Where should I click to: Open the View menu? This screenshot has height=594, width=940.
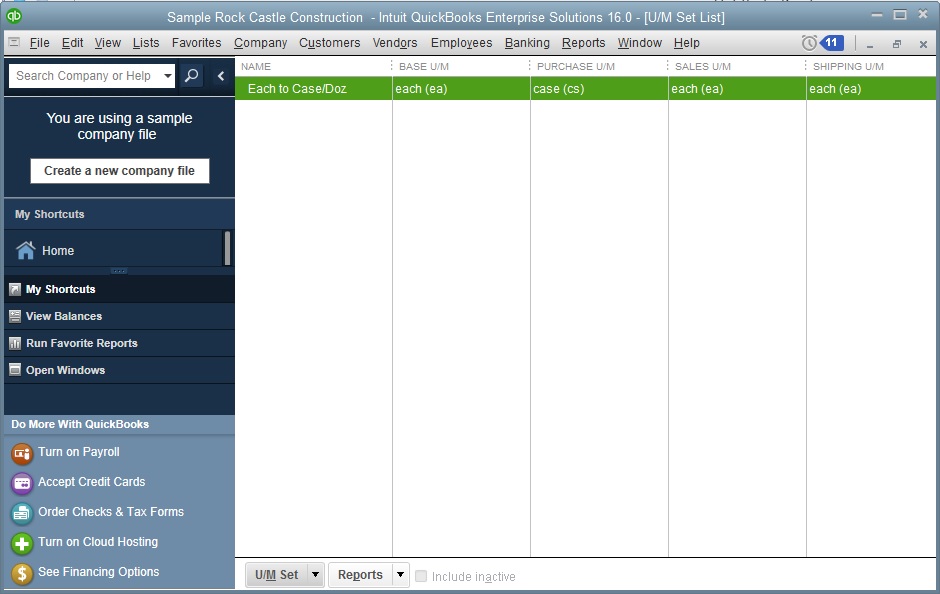click(x=108, y=43)
